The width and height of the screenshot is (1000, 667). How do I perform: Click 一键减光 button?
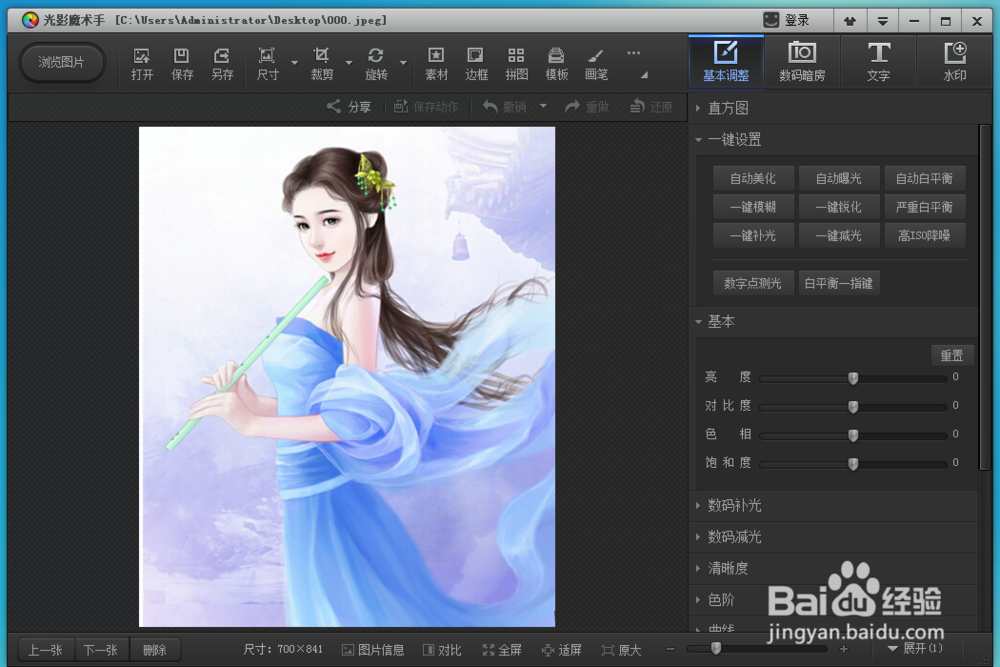pos(839,235)
